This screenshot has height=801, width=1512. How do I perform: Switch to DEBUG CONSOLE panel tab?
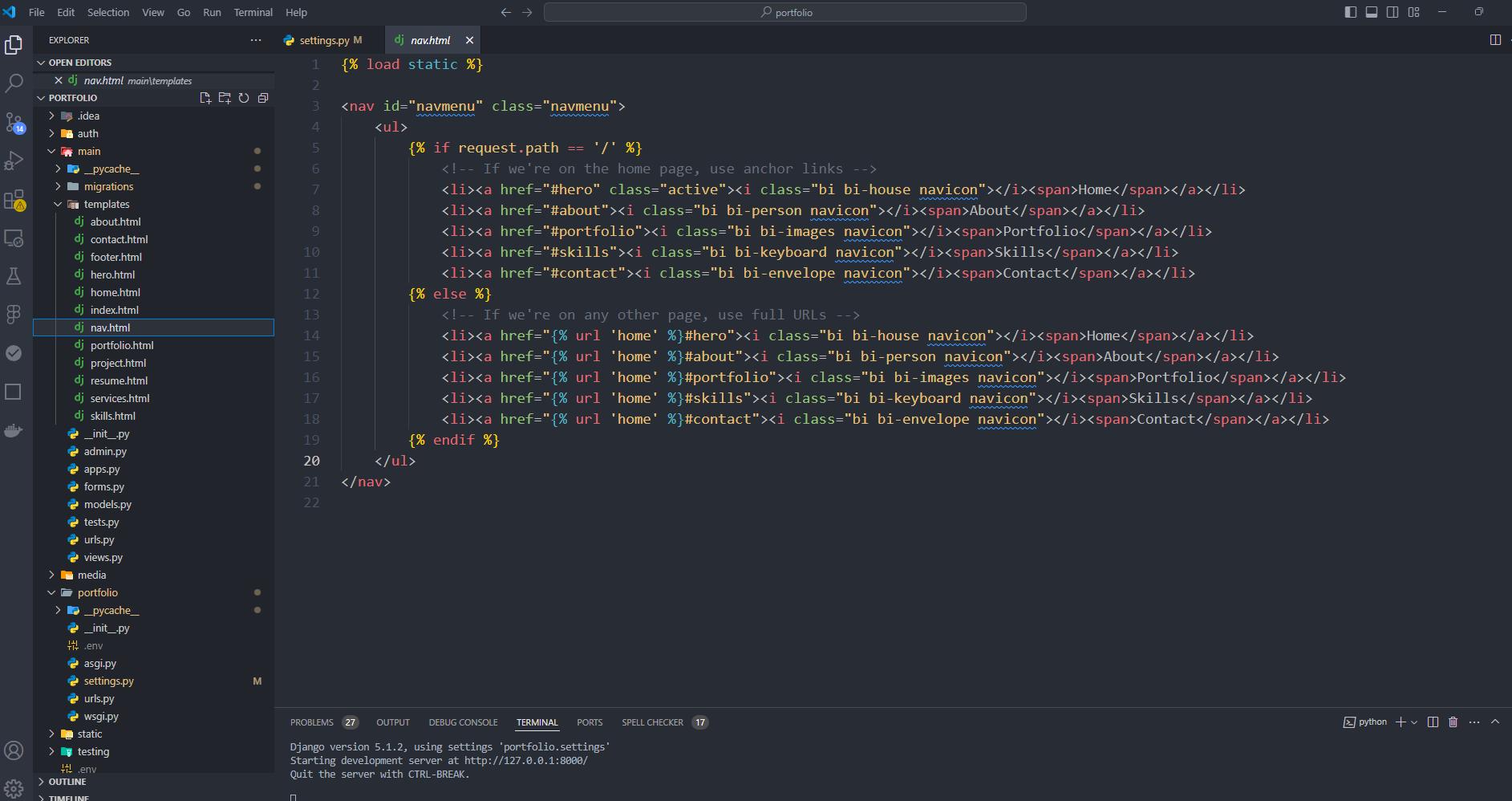click(x=463, y=722)
